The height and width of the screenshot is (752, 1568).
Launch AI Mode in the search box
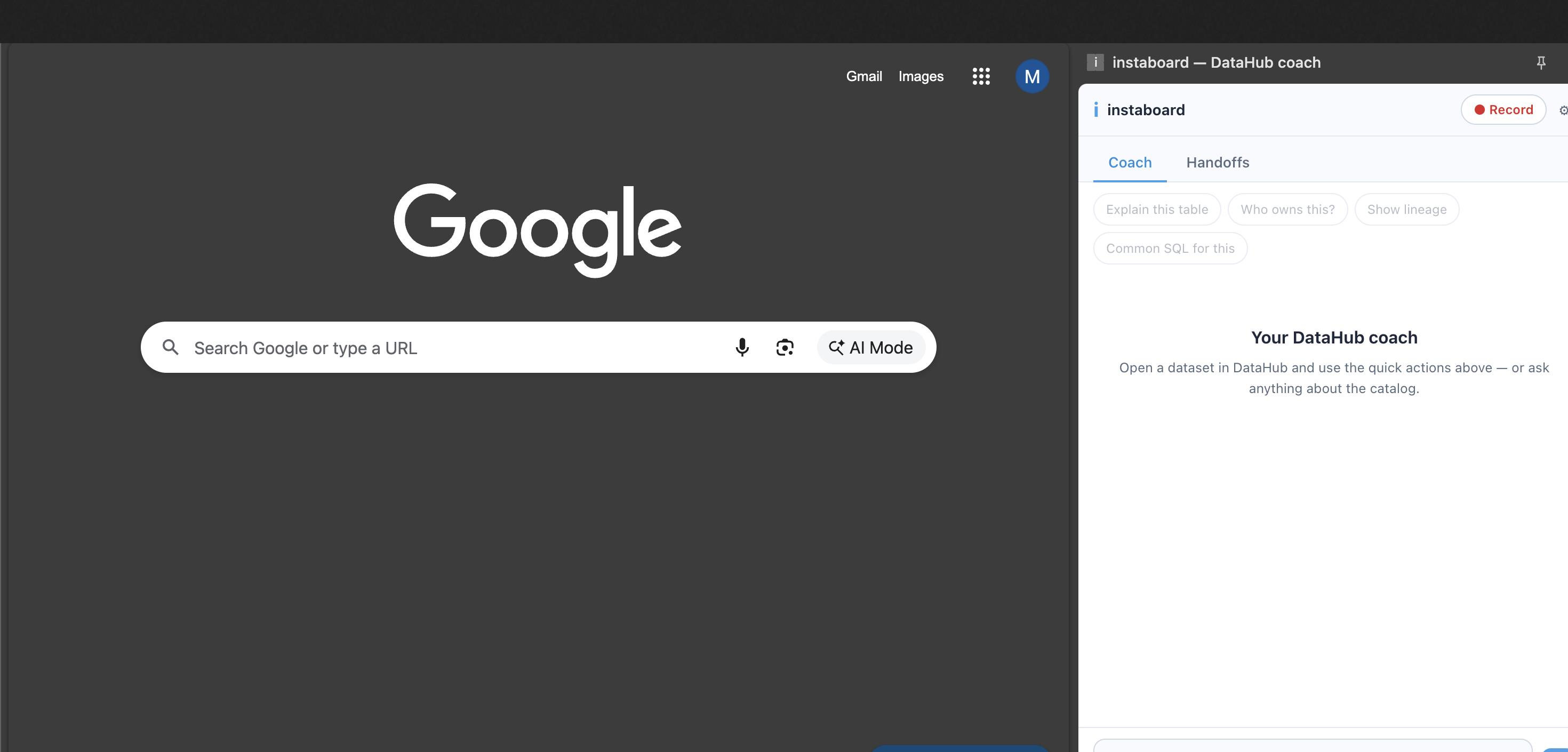coord(871,347)
